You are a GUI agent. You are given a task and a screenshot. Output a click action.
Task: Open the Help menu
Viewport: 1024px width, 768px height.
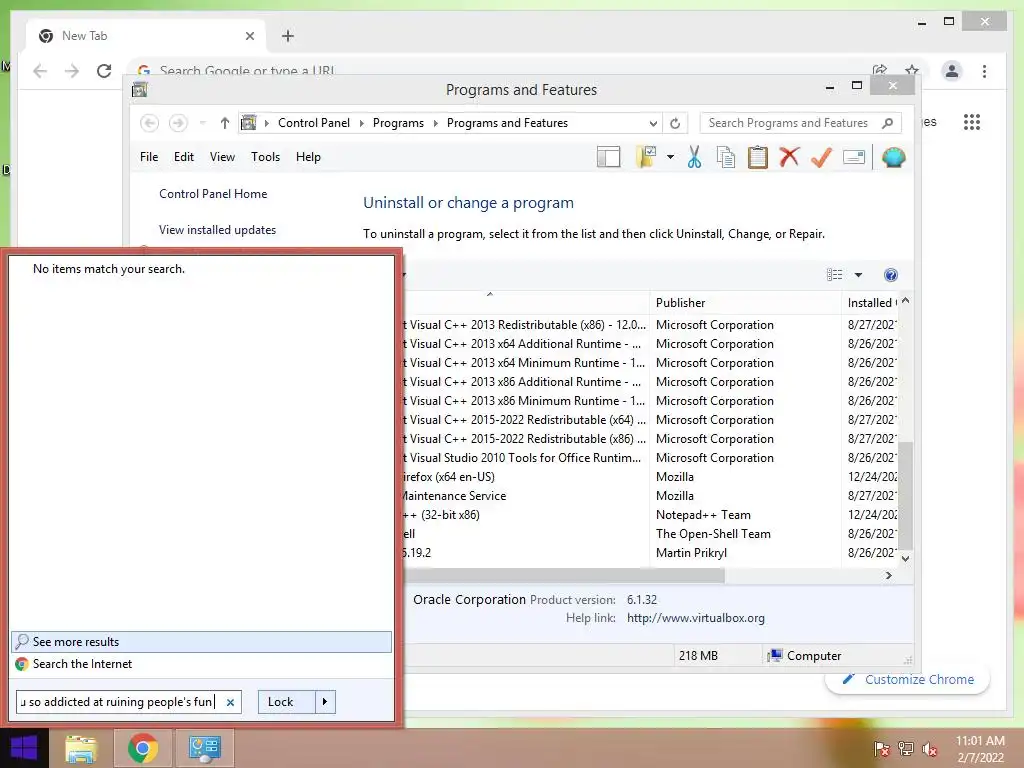308,157
